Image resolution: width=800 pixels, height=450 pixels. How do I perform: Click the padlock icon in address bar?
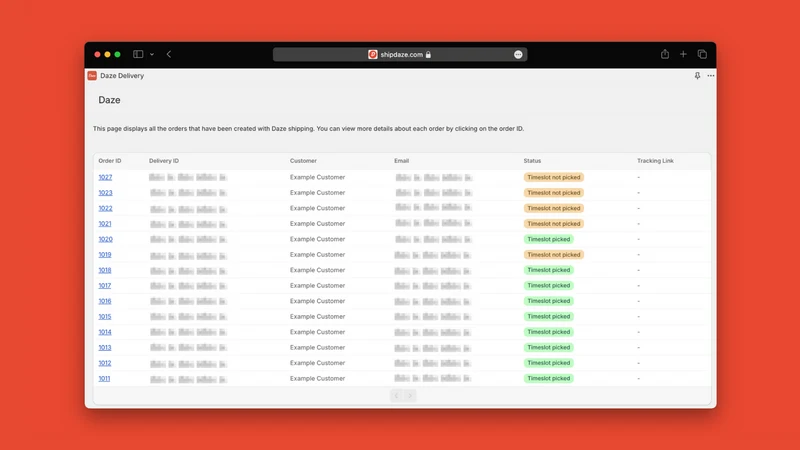point(428,55)
